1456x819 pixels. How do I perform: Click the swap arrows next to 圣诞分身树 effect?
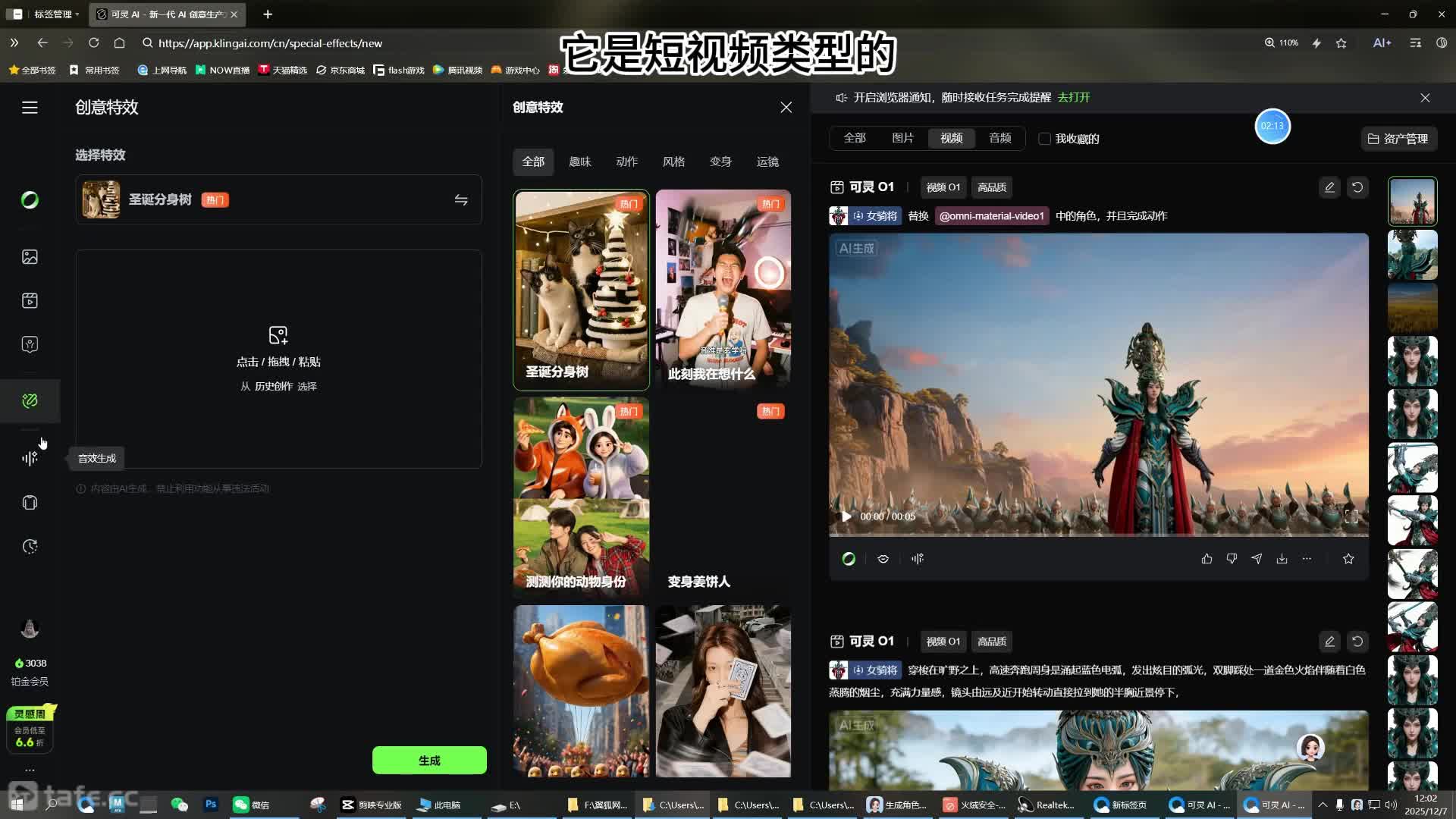[x=461, y=199]
